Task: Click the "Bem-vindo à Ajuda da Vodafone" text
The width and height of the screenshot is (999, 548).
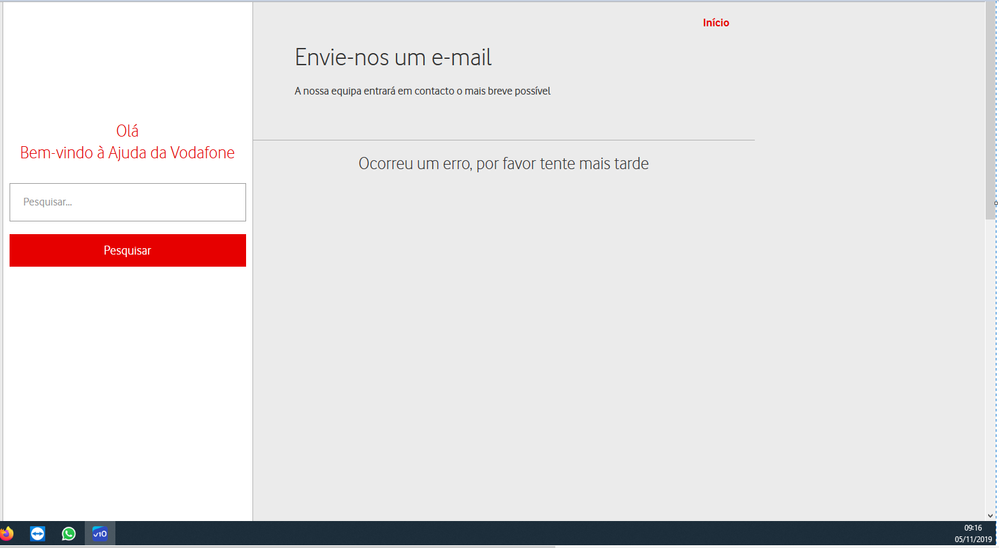Action: (127, 153)
